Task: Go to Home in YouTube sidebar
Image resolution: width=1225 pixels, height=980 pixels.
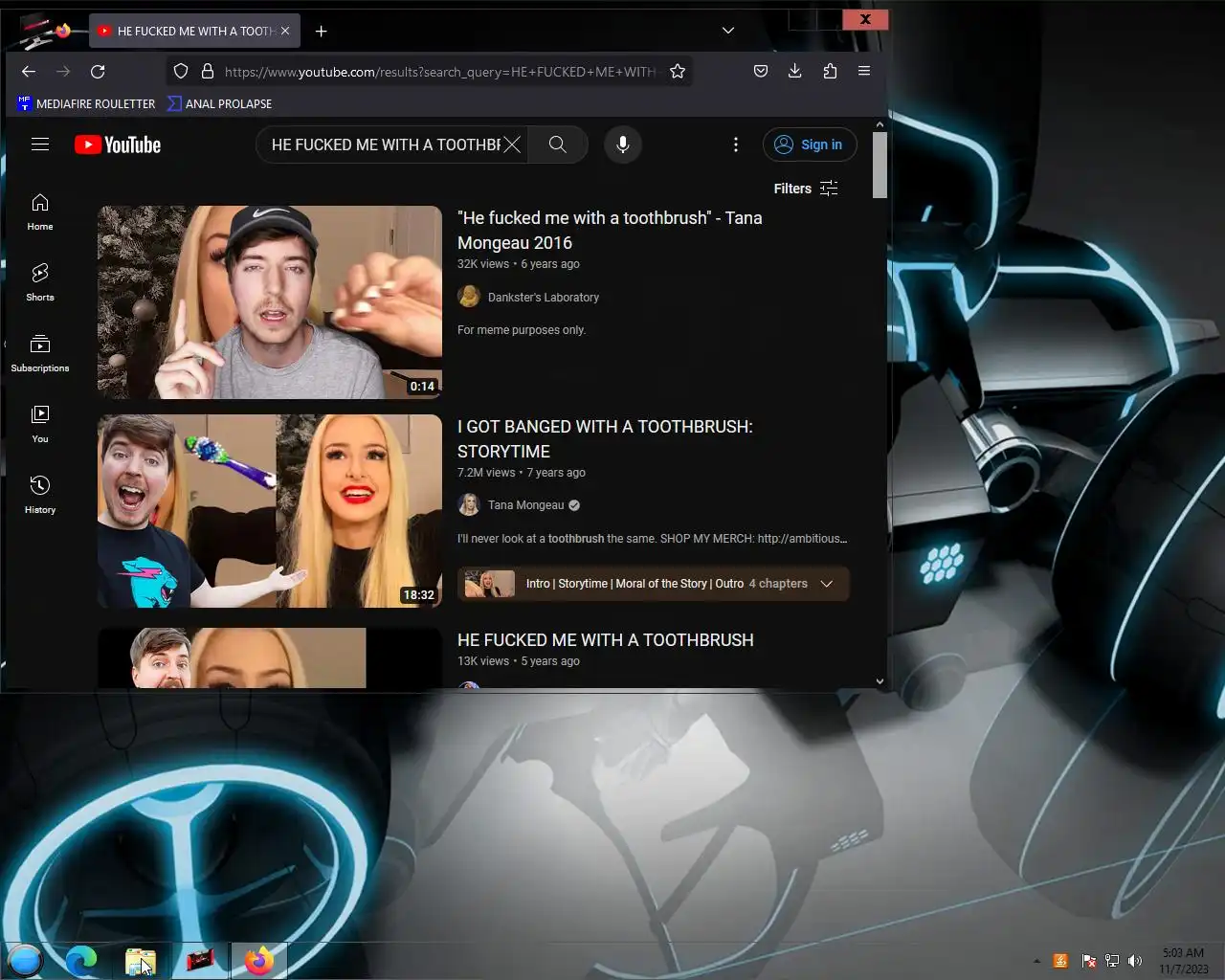Action: [40, 212]
